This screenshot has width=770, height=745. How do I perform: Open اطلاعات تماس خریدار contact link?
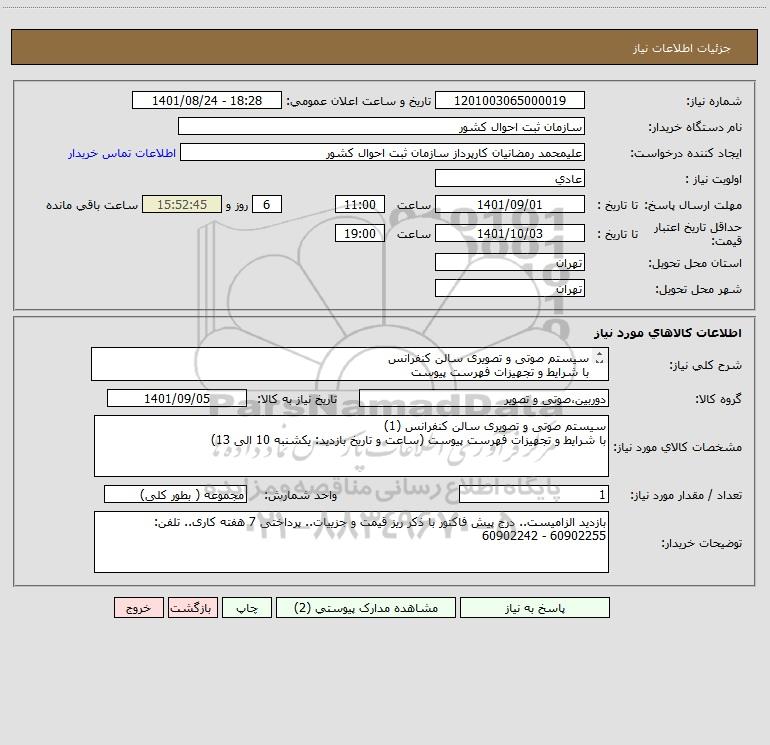point(122,153)
